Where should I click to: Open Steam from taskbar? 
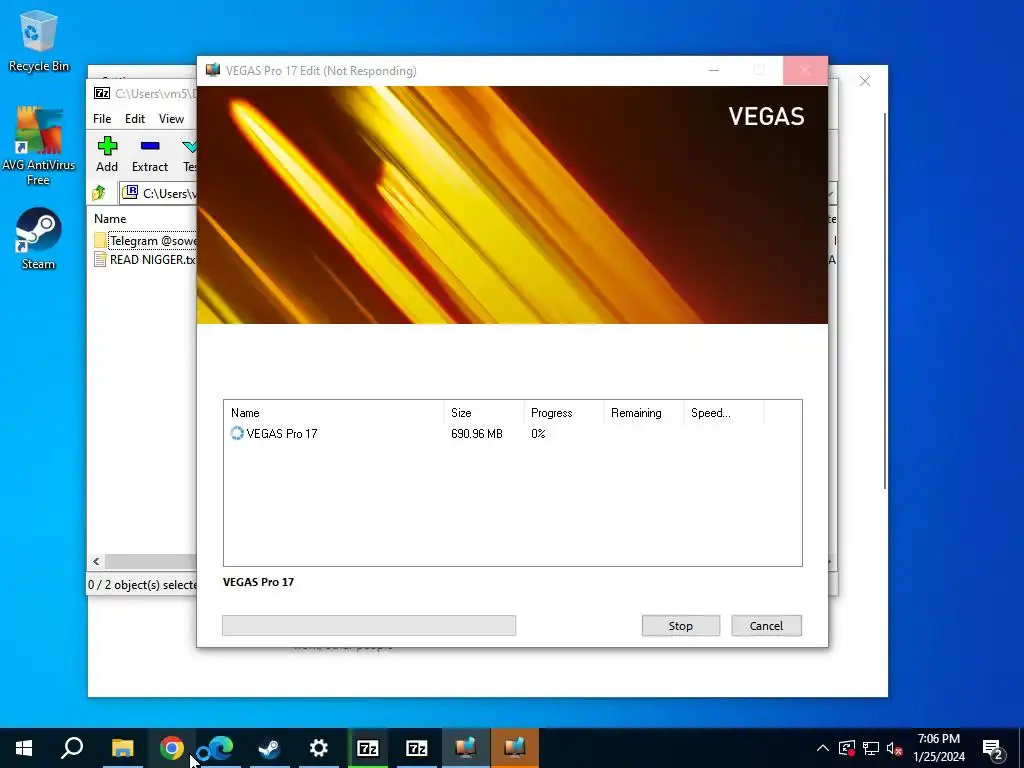point(269,748)
